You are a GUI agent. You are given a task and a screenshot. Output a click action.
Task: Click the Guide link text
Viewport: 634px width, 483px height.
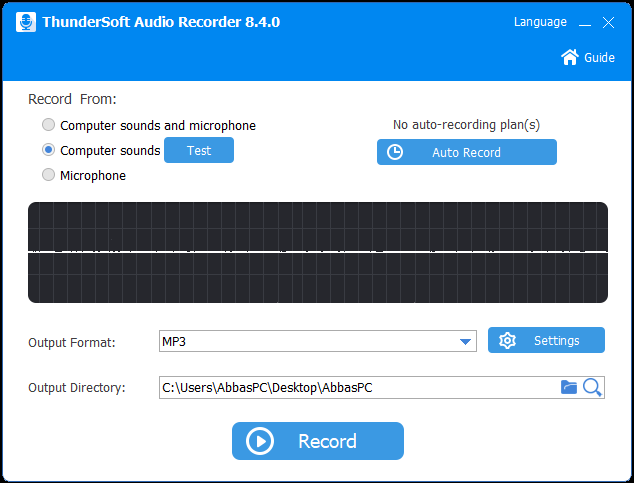pyautogui.click(x=599, y=57)
